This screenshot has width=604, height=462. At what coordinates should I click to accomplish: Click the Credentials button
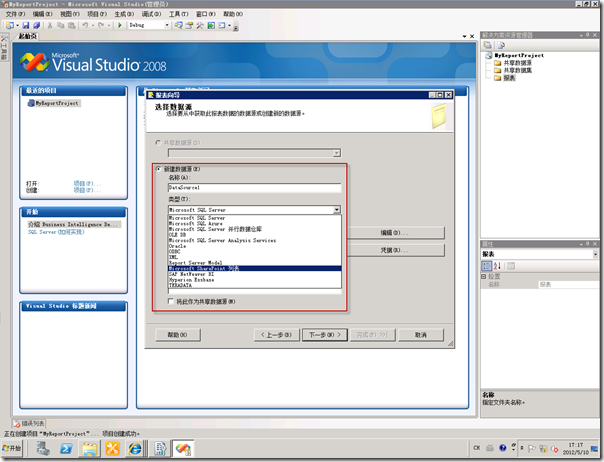point(396,250)
